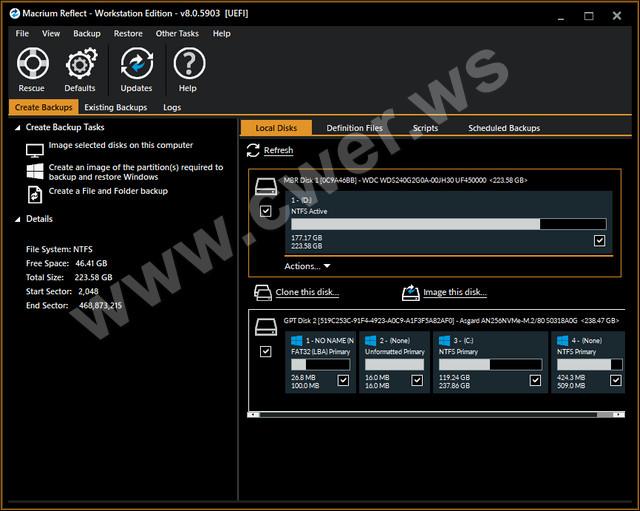The image size is (640, 511).
Task: Collapse the Create Backup Tasks section
Action: pos(18,128)
